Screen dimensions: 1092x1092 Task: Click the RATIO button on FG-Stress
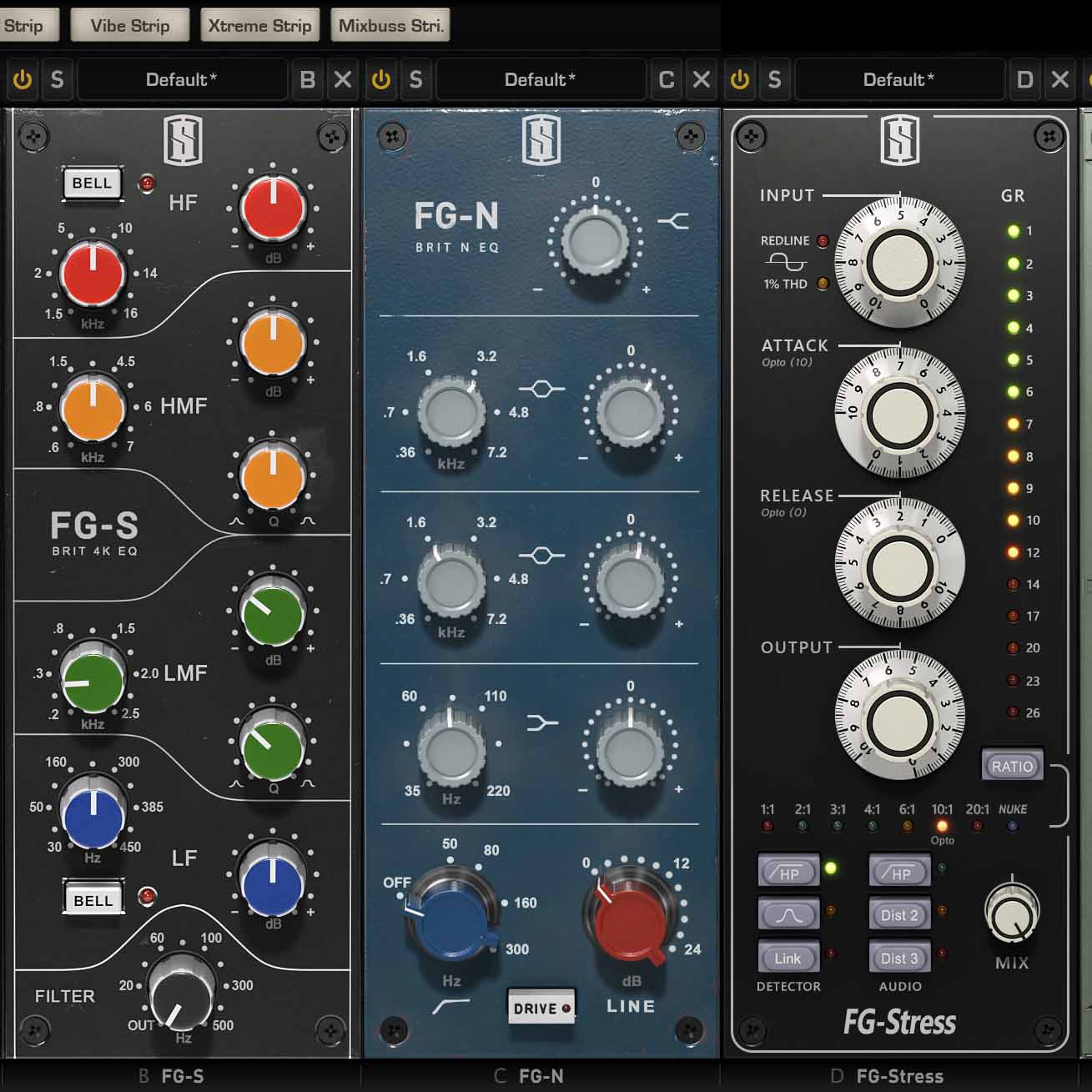[1012, 766]
